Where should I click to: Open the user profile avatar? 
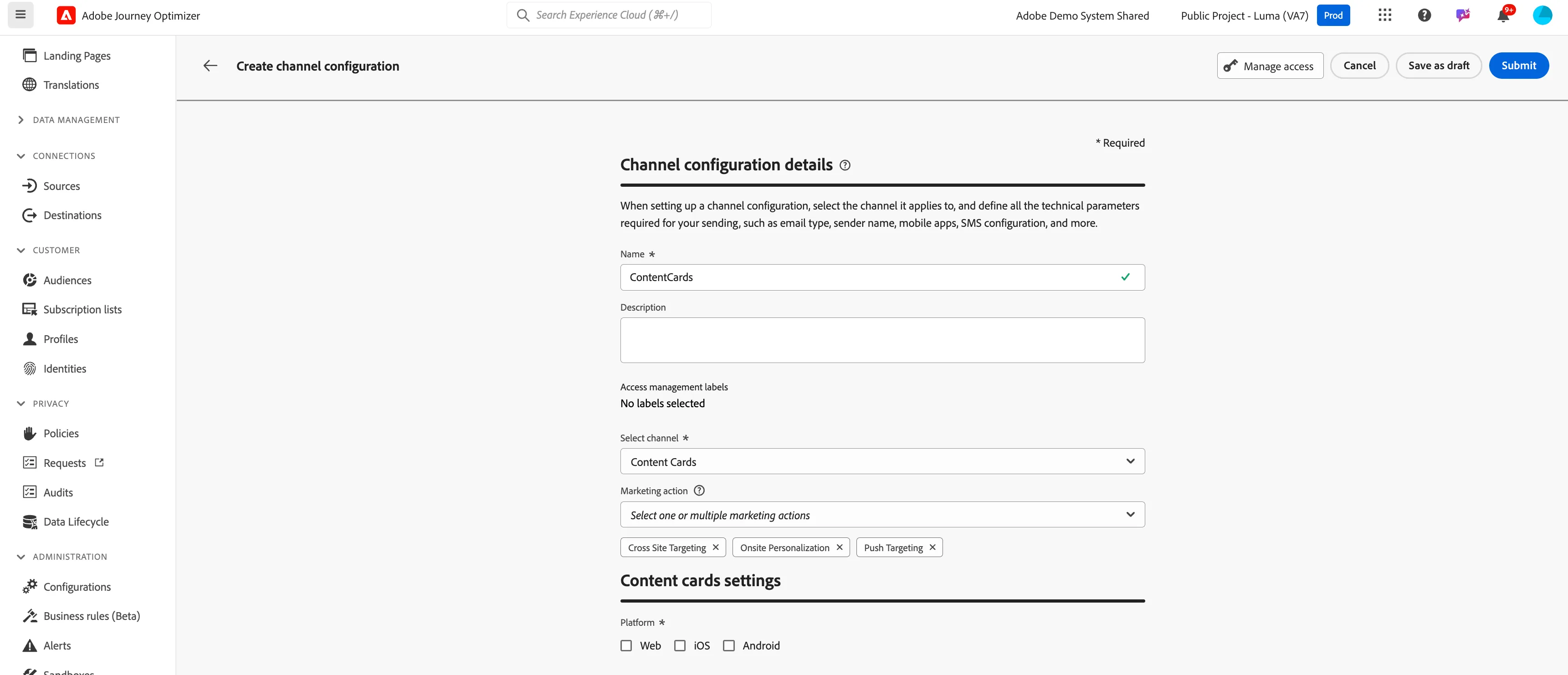[1542, 15]
